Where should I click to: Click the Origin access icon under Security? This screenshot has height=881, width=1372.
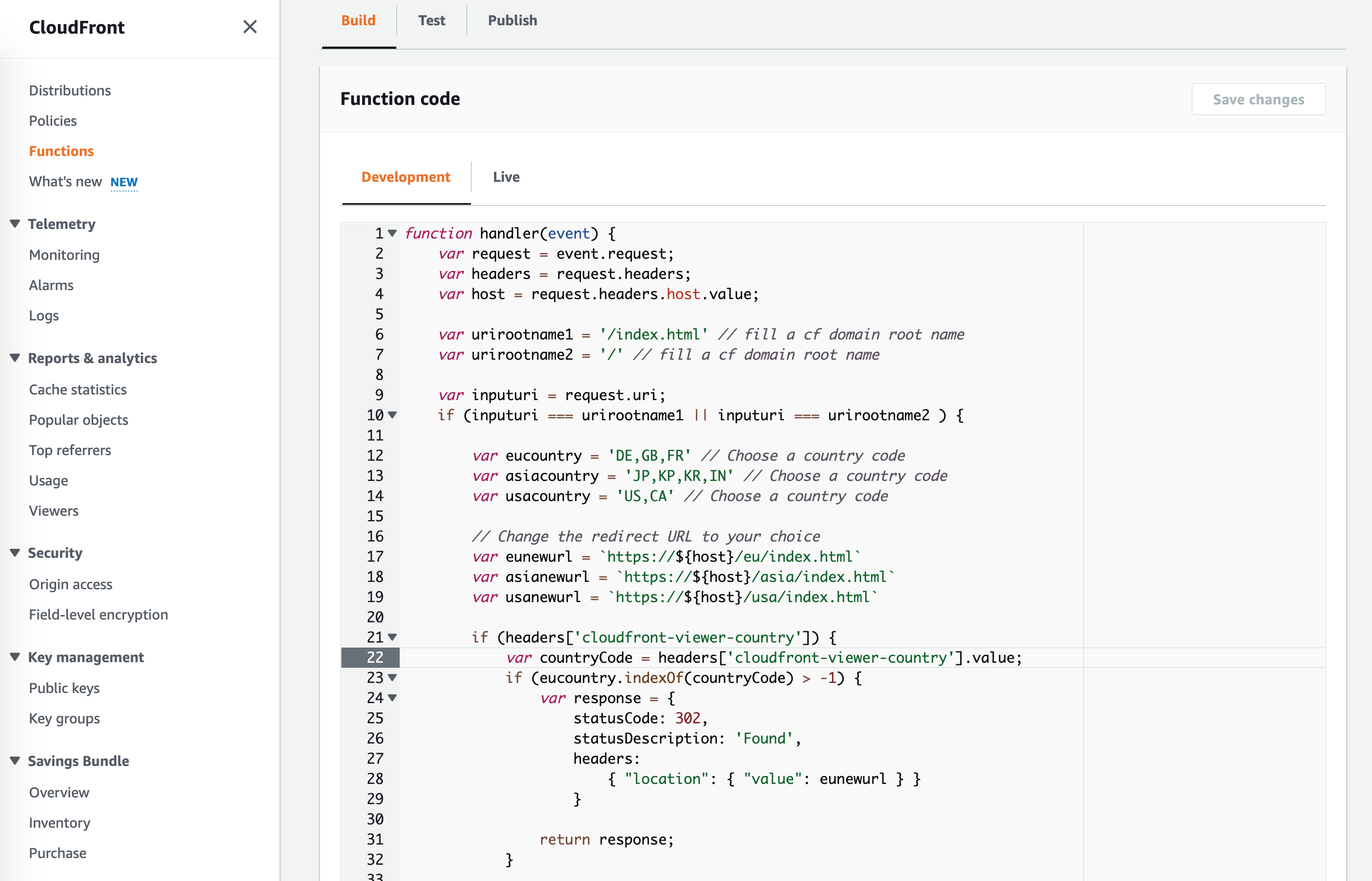71,583
